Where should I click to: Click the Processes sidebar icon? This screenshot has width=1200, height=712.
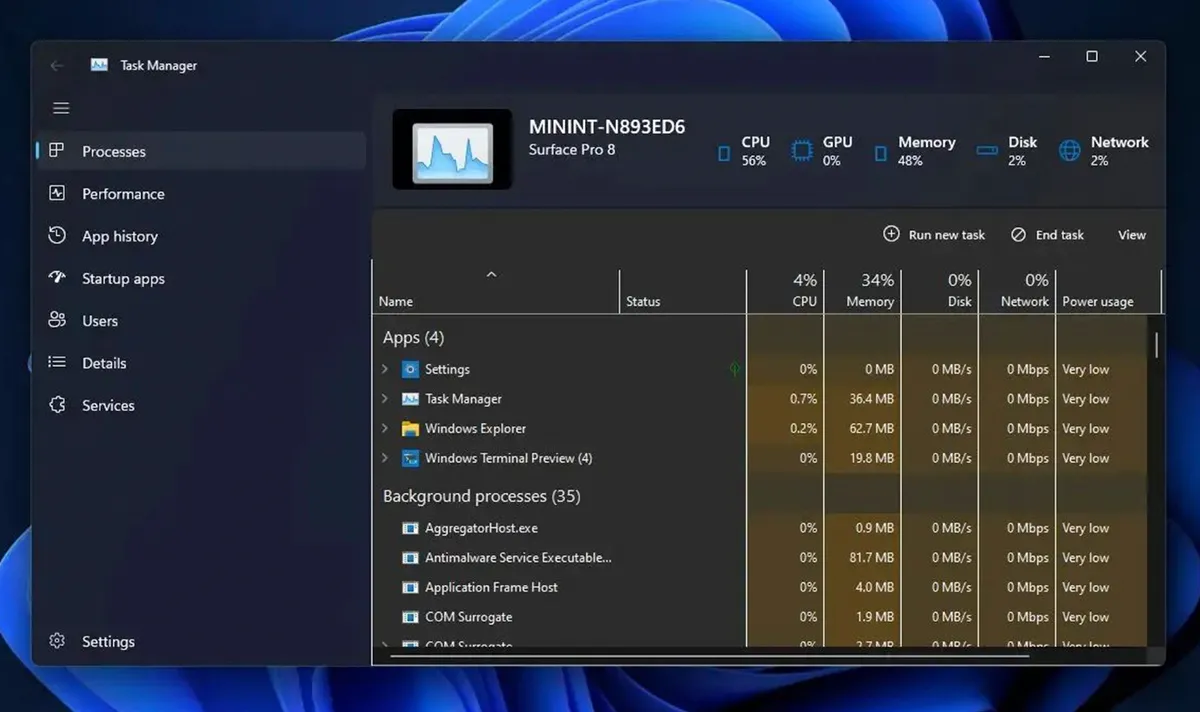57,151
